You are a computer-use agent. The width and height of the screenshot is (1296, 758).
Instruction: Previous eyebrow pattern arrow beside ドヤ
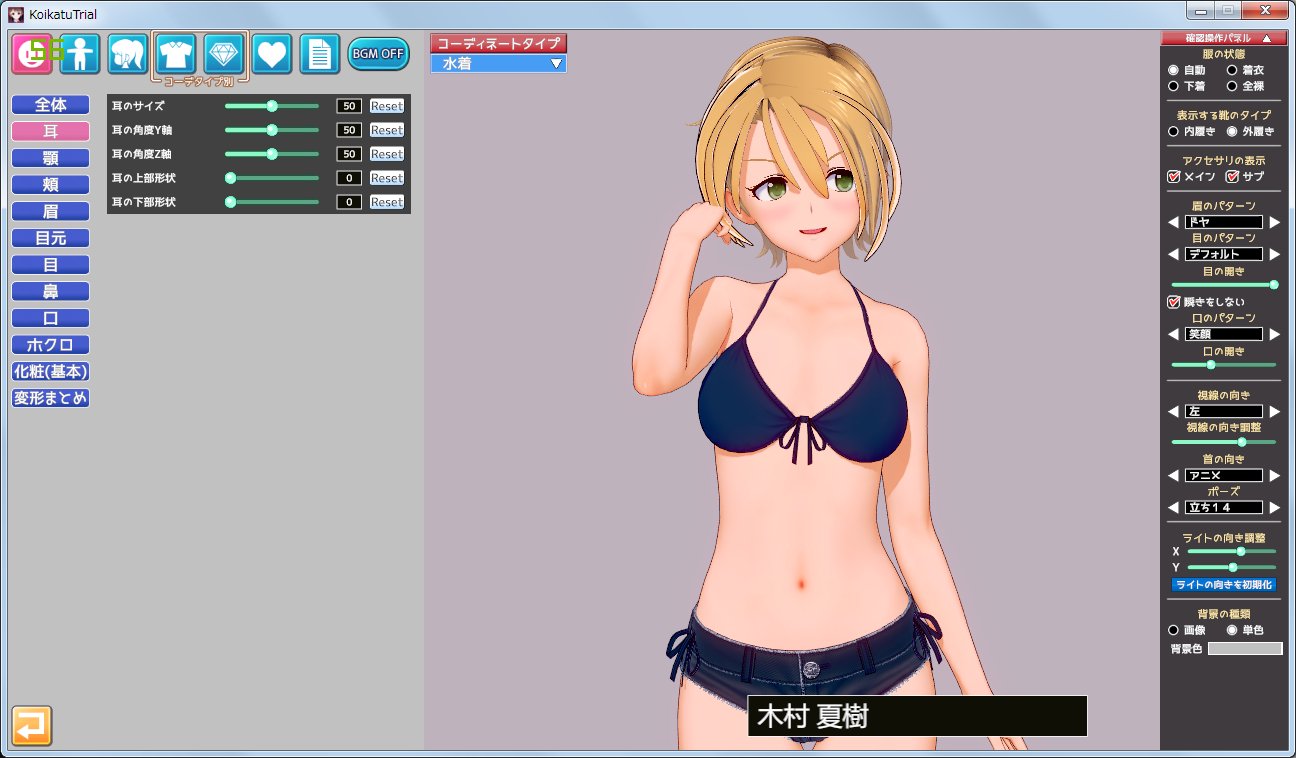(1174, 222)
